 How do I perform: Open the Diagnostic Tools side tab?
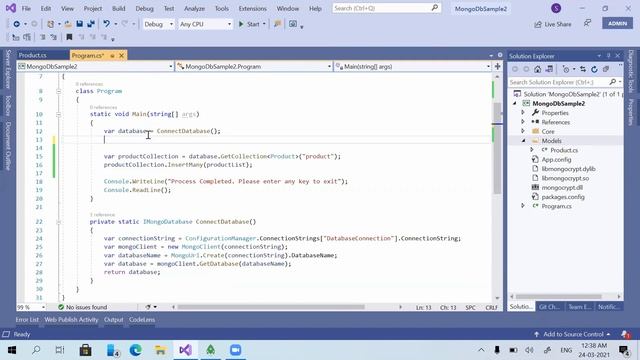(631, 72)
